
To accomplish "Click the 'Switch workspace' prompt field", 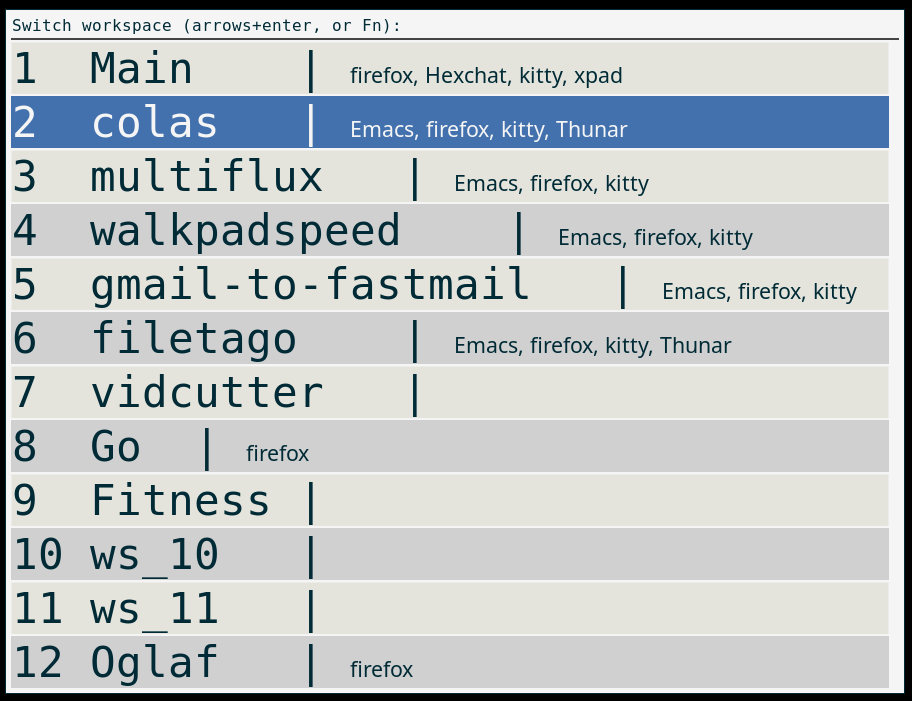I will 455,26.
